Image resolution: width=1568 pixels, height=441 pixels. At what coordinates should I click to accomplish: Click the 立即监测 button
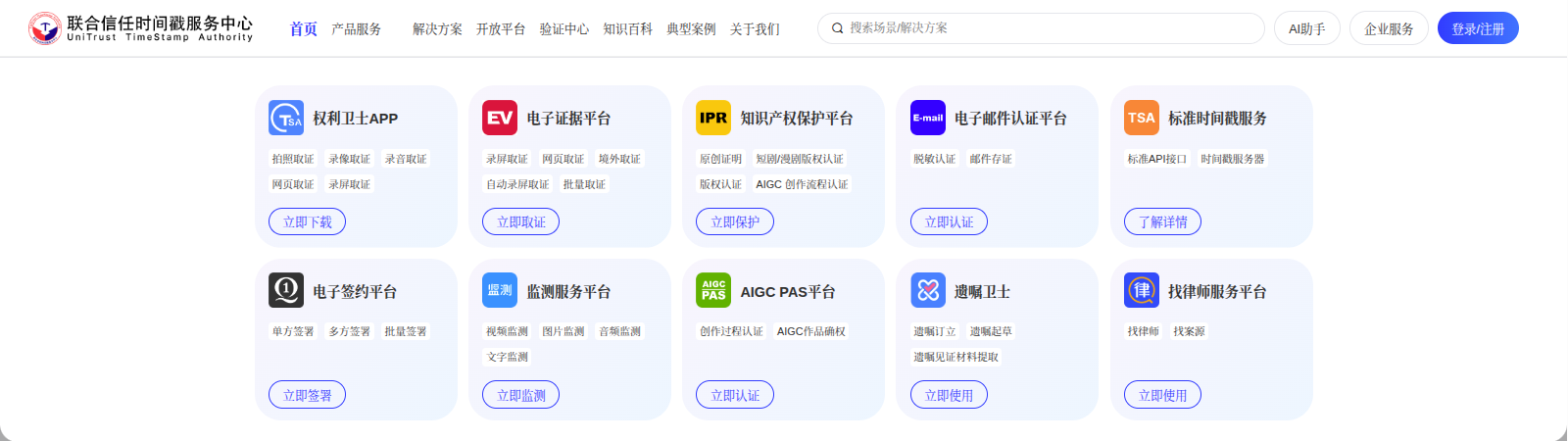521,395
